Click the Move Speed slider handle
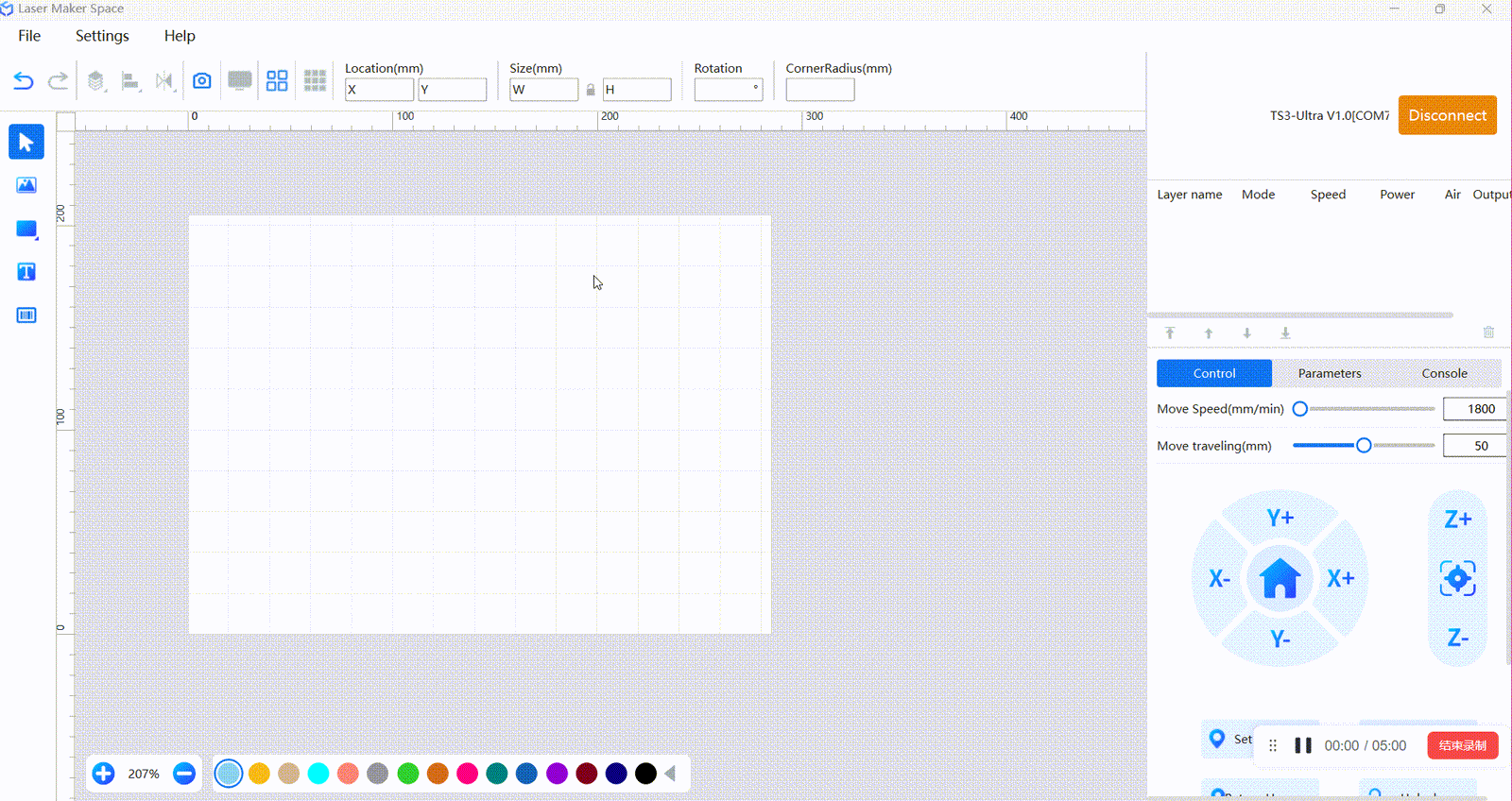The image size is (1512, 801). [x=1300, y=409]
